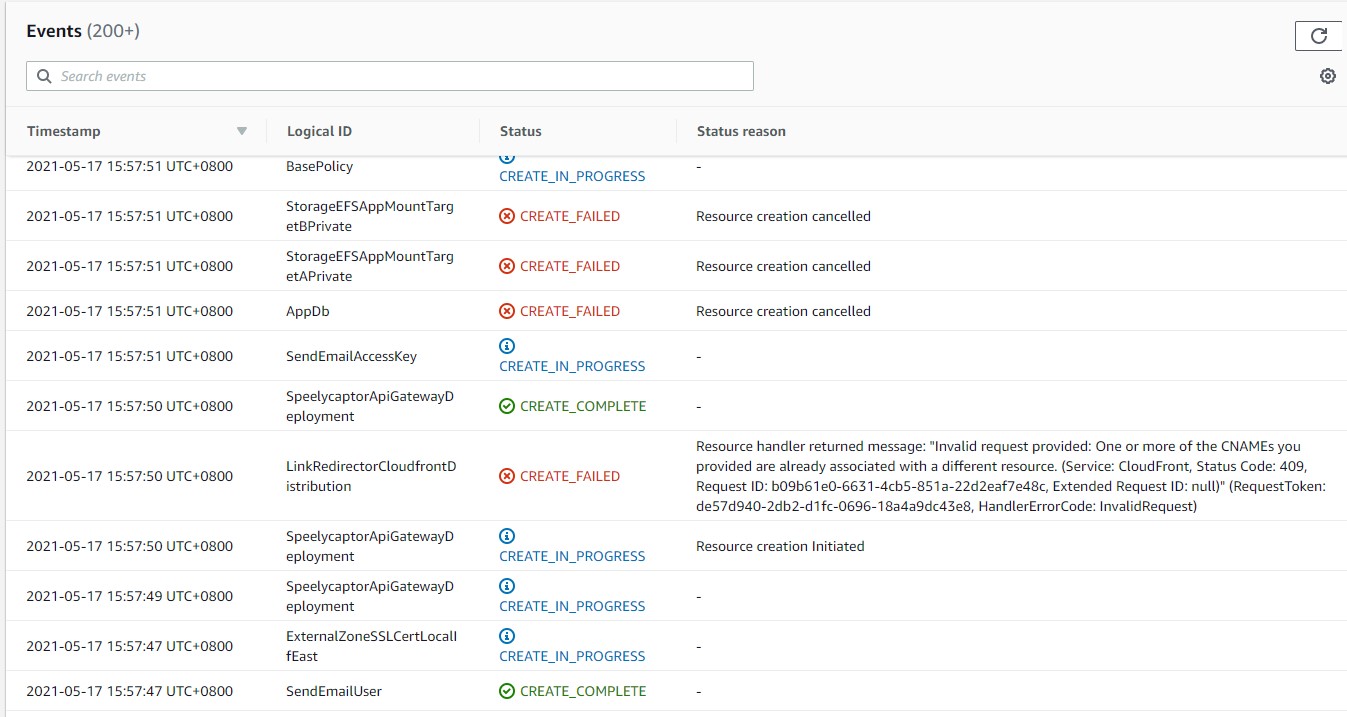The image size is (1347, 717).
Task: Select Resource creation cancelled for AppDb
Action: point(783,311)
